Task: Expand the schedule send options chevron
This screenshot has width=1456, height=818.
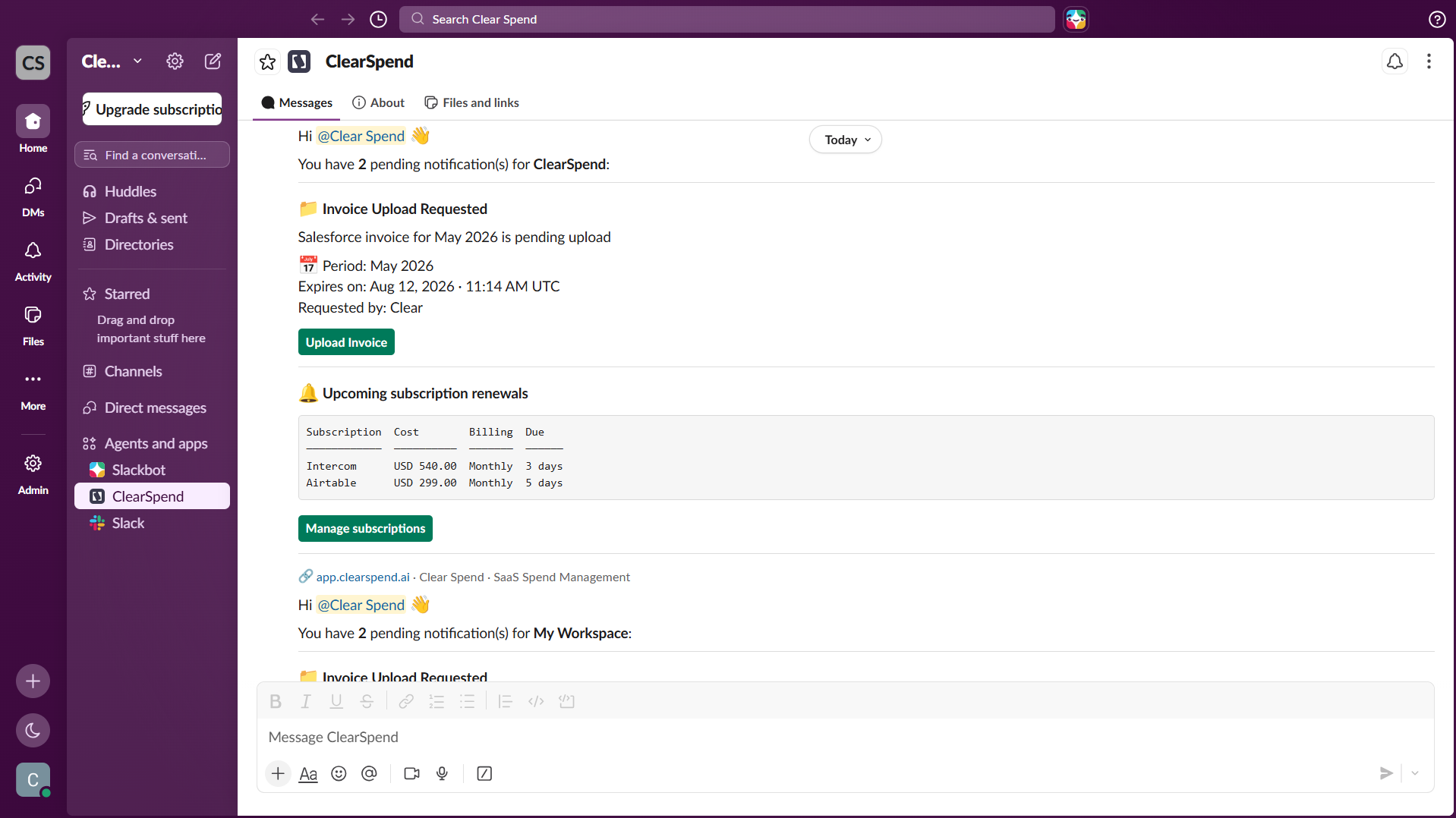Action: click(x=1415, y=773)
